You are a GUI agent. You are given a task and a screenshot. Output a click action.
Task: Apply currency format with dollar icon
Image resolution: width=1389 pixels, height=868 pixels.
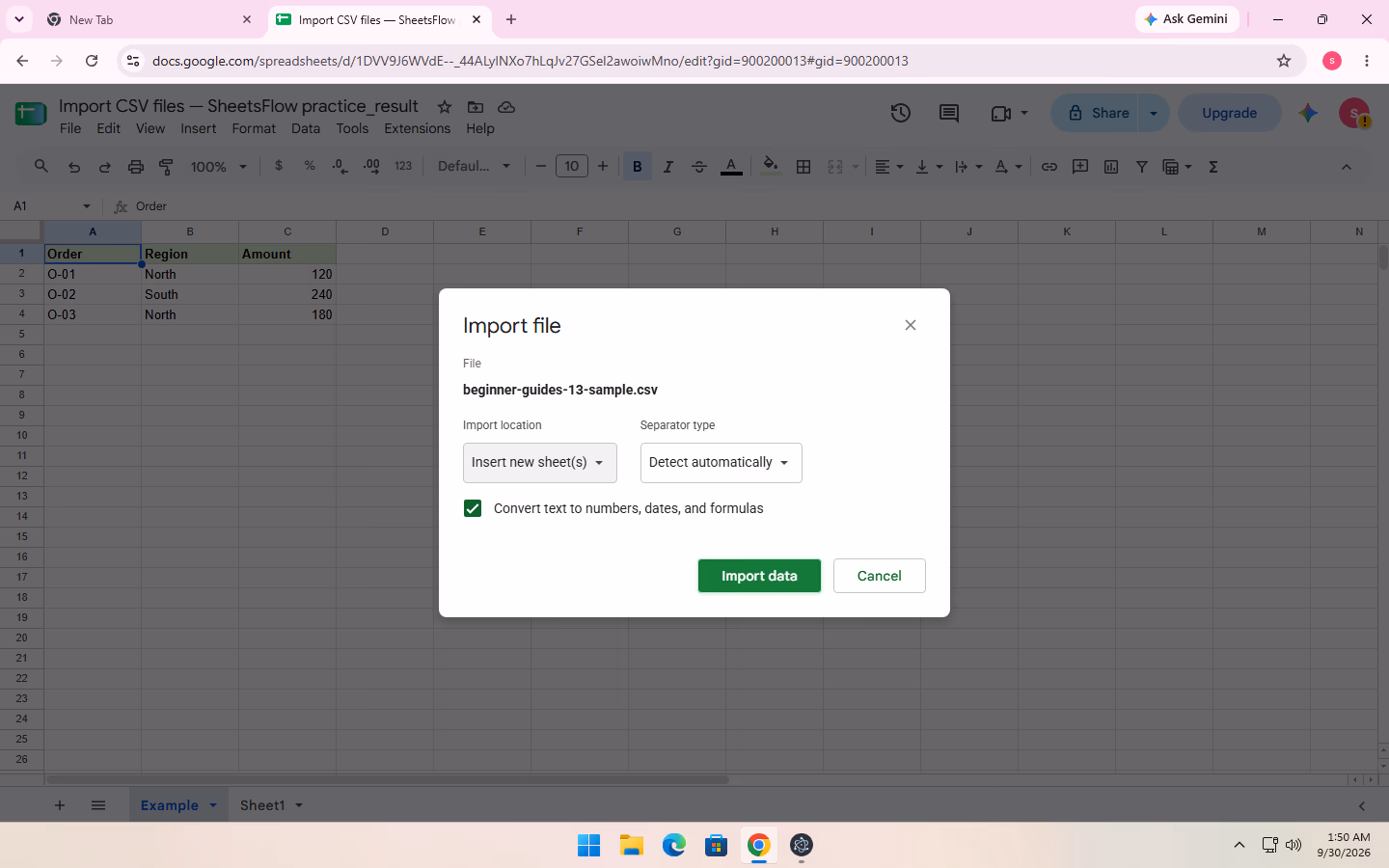(x=279, y=166)
